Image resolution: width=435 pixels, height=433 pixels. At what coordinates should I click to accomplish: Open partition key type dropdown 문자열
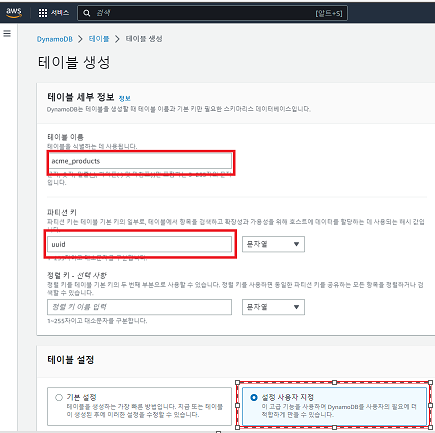(273, 244)
